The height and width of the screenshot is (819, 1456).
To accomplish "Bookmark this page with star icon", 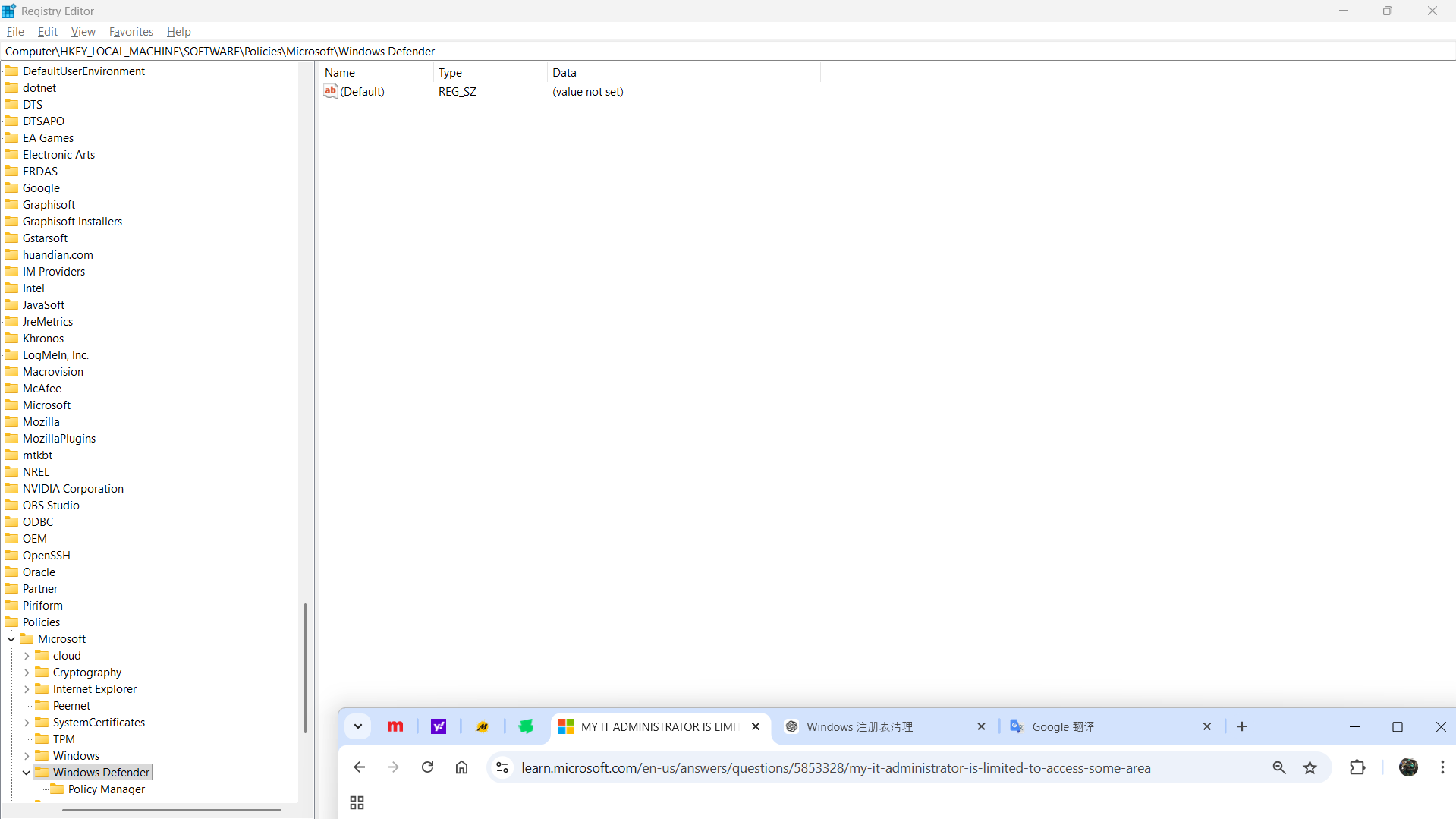I will 1310,767.
